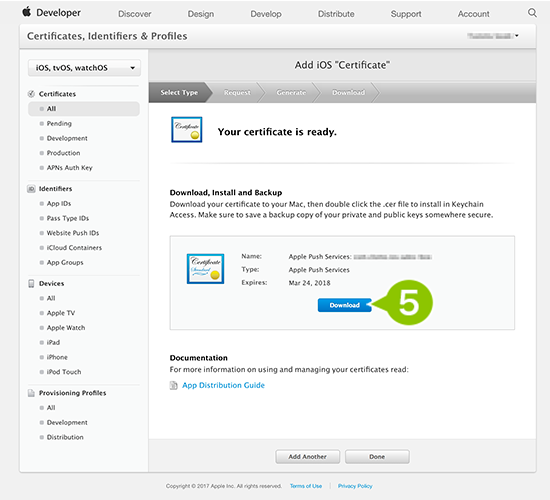Image resolution: width=550 pixels, height=500 pixels.
Task: Click the Devices heading in sidebar
Action: (x=52, y=284)
